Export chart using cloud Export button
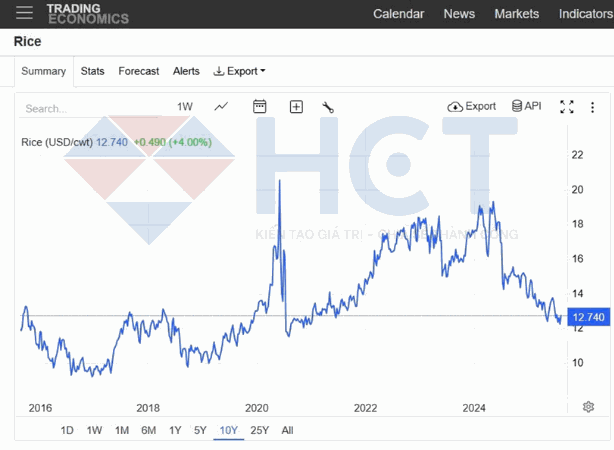 [471, 106]
